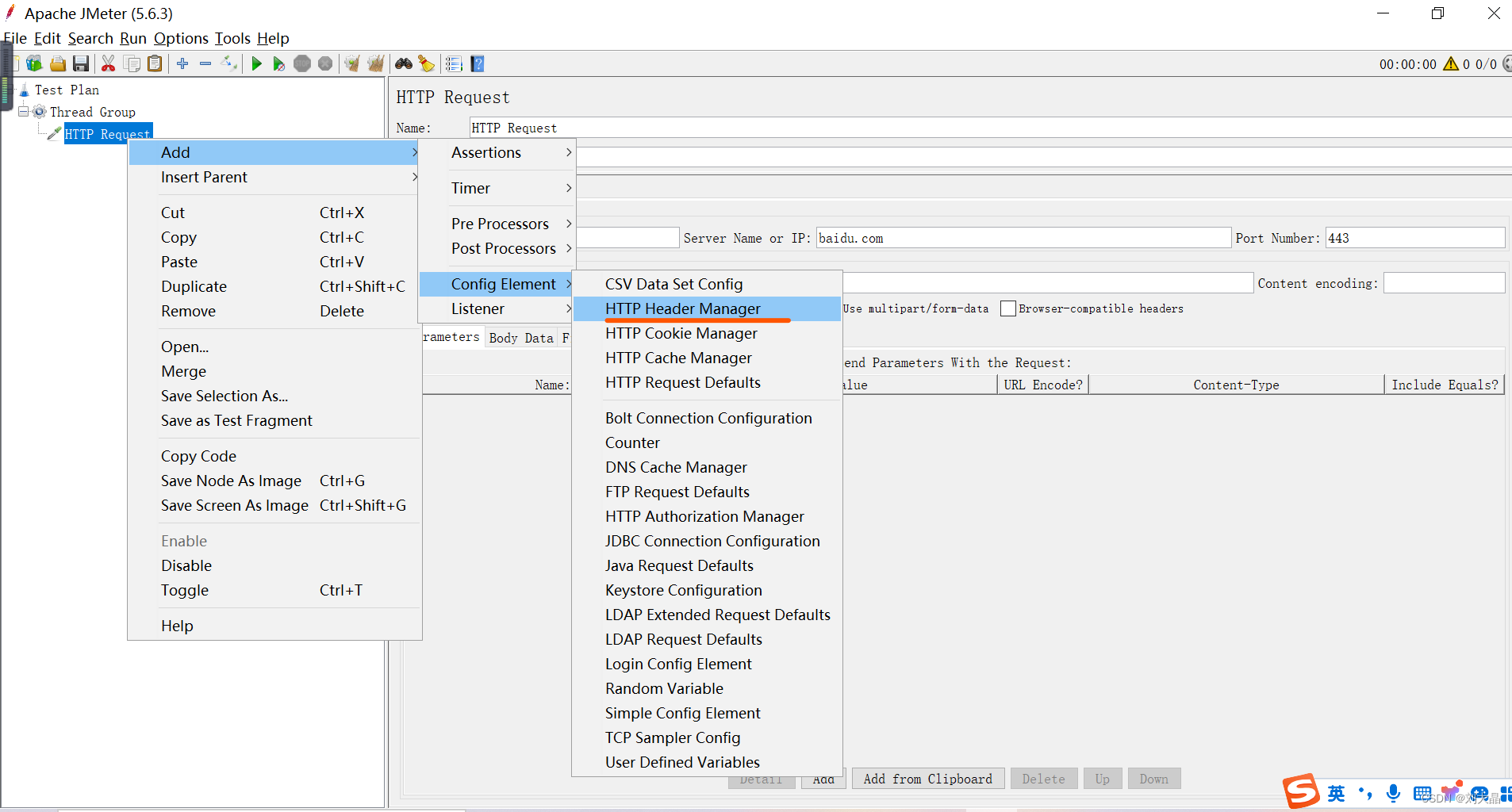This screenshot has height=812, width=1512.
Task: Click the Cut scissors icon
Action: [x=109, y=63]
